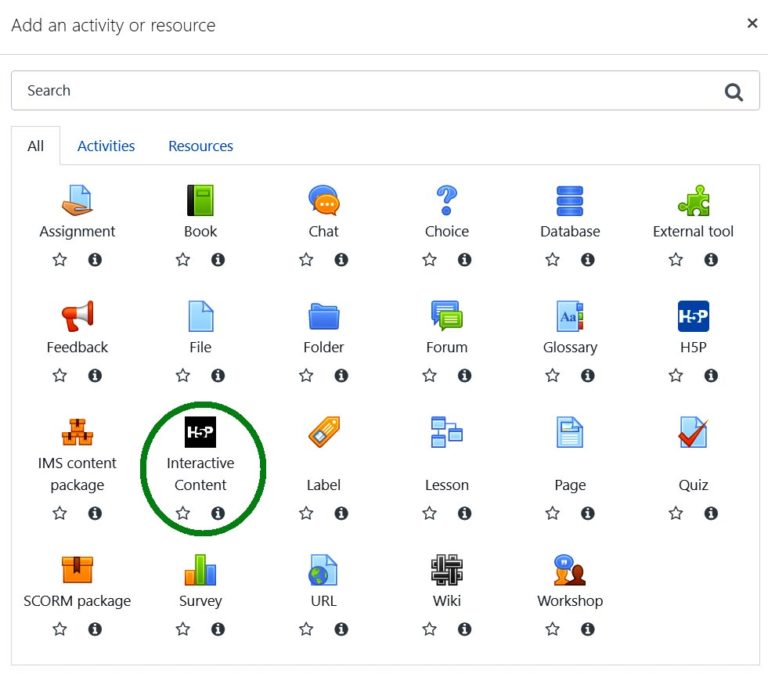Mark the Glossary activity as starred
768x674 pixels.
point(553,376)
